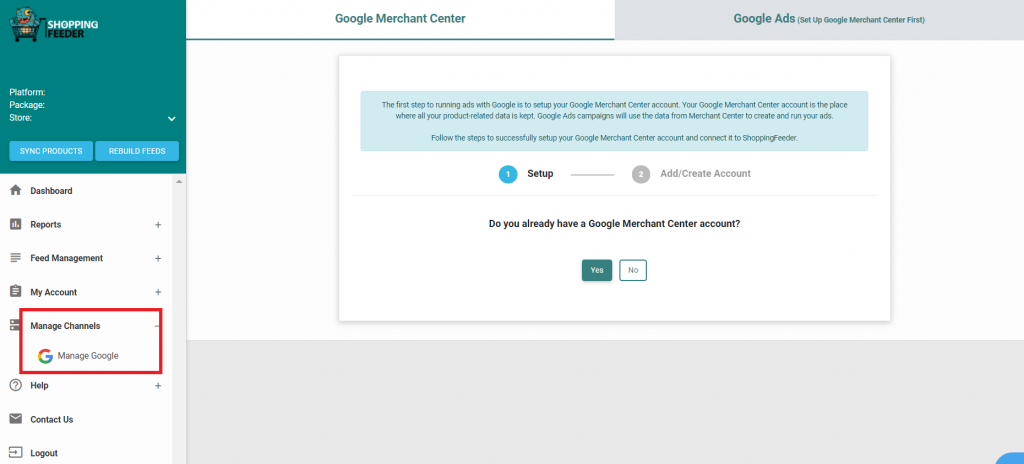Screen dimensions: 1024x464
Task: Collapse Manage Channels with minus sign
Action: [x=157, y=325]
